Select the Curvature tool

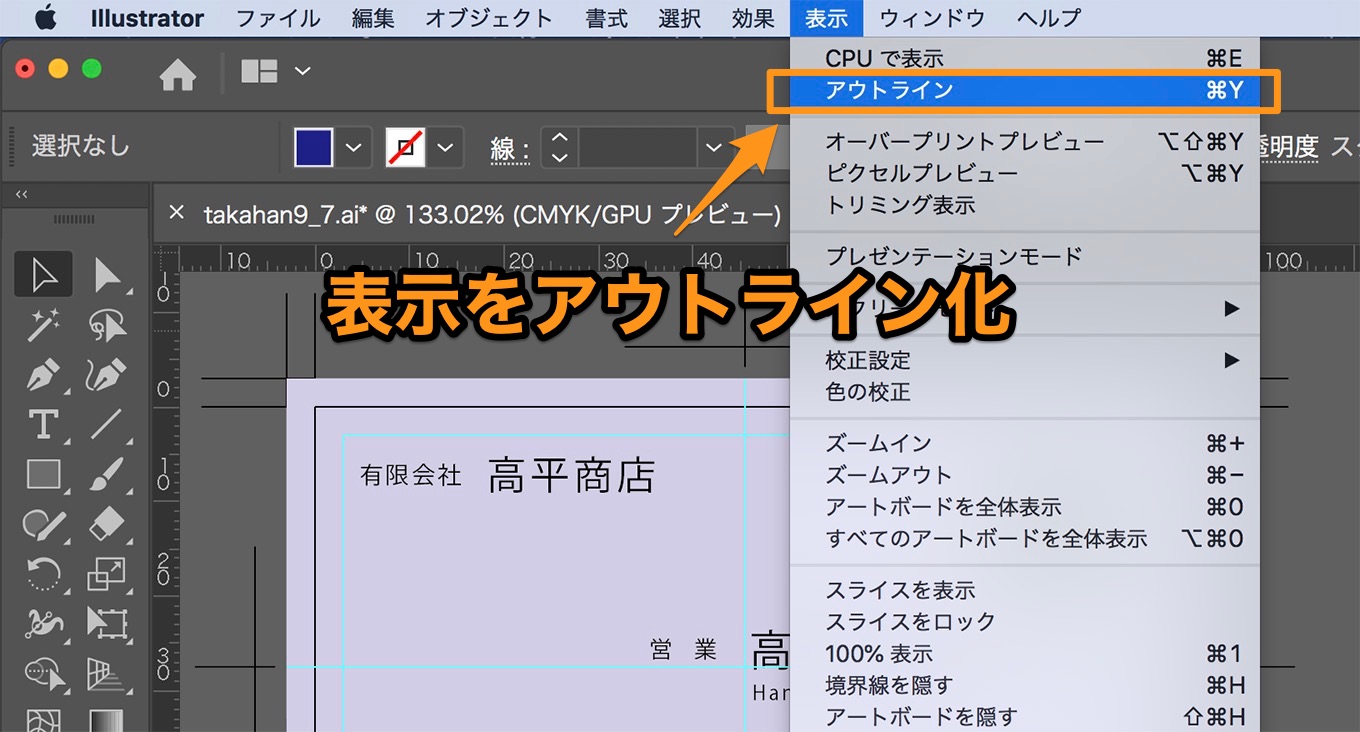tap(107, 376)
